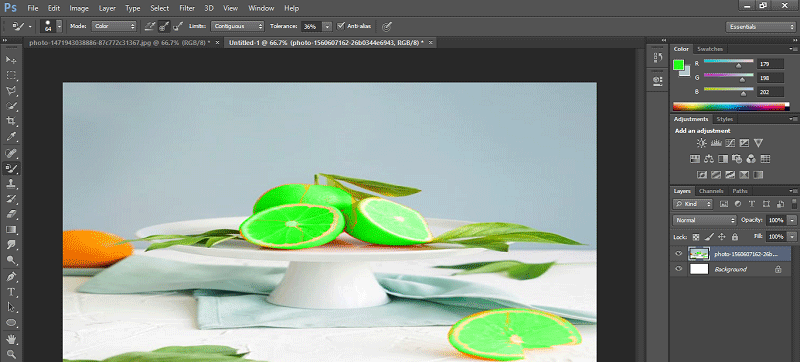Open the Kind filter dropdown
This screenshot has height=362, width=800.
pyautogui.click(x=692, y=204)
